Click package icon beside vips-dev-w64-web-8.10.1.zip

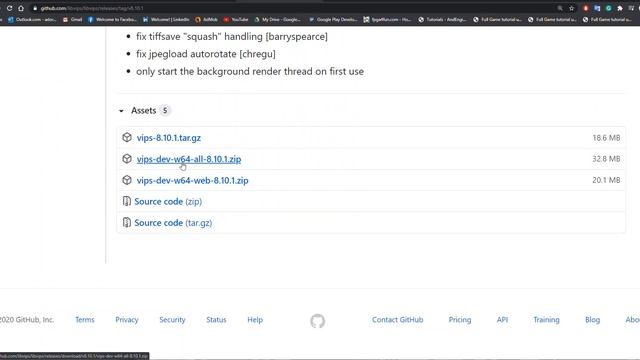click(127, 180)
